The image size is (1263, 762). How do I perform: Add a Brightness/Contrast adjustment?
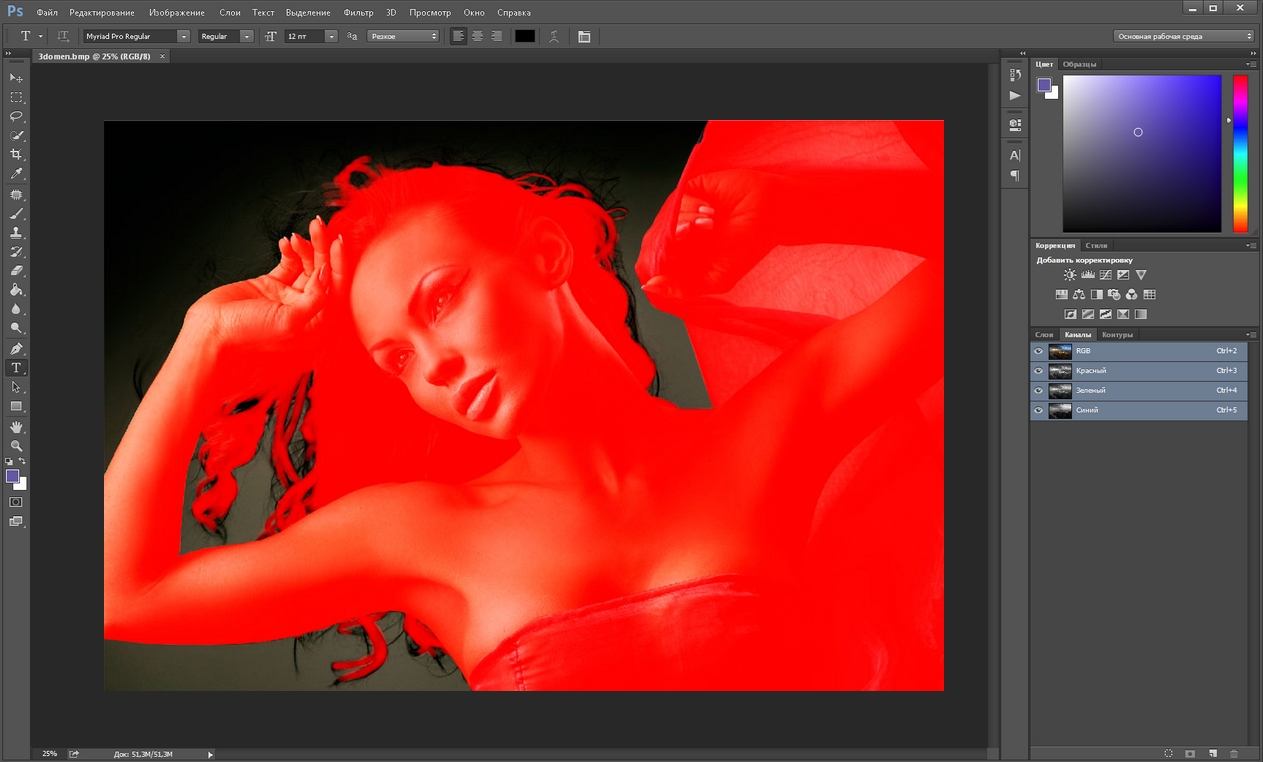click(x=1070, y=275)
